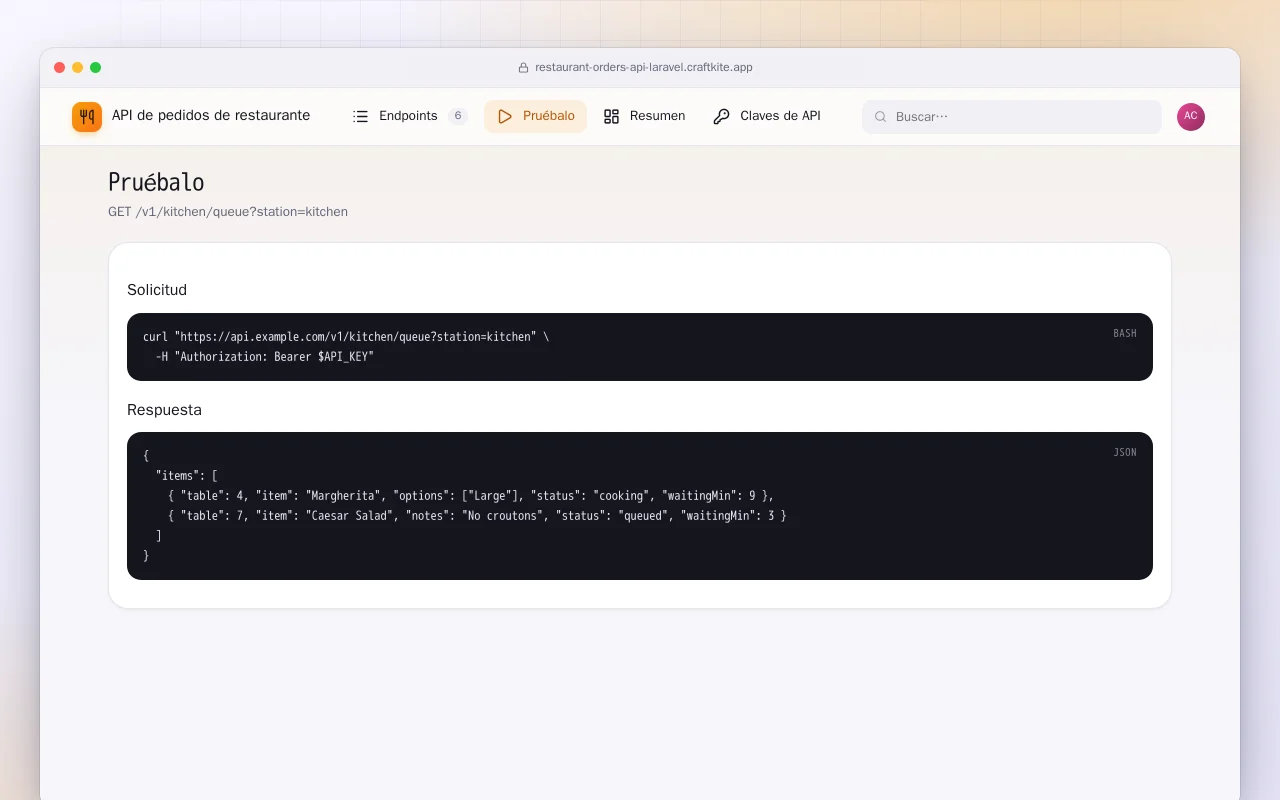Open the Endpoints tab
1280x800 pixels.
tap(410, 116)
